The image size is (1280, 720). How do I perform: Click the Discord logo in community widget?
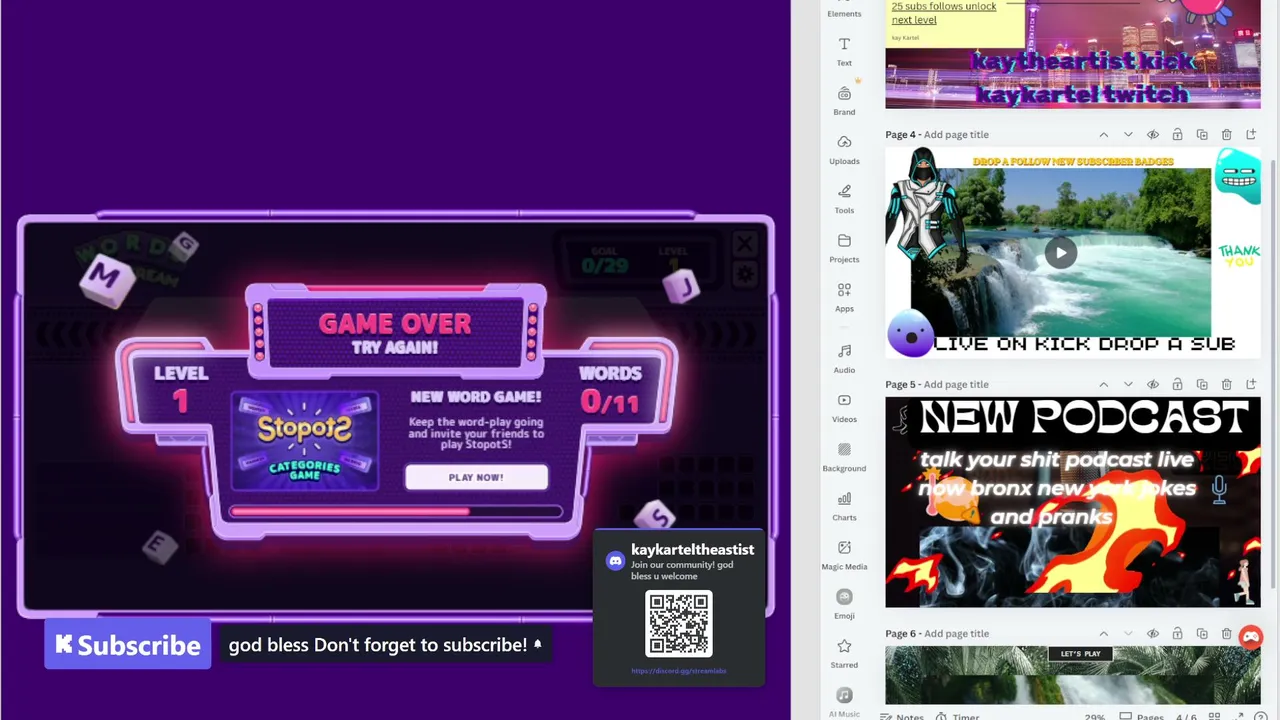point(615,561)
